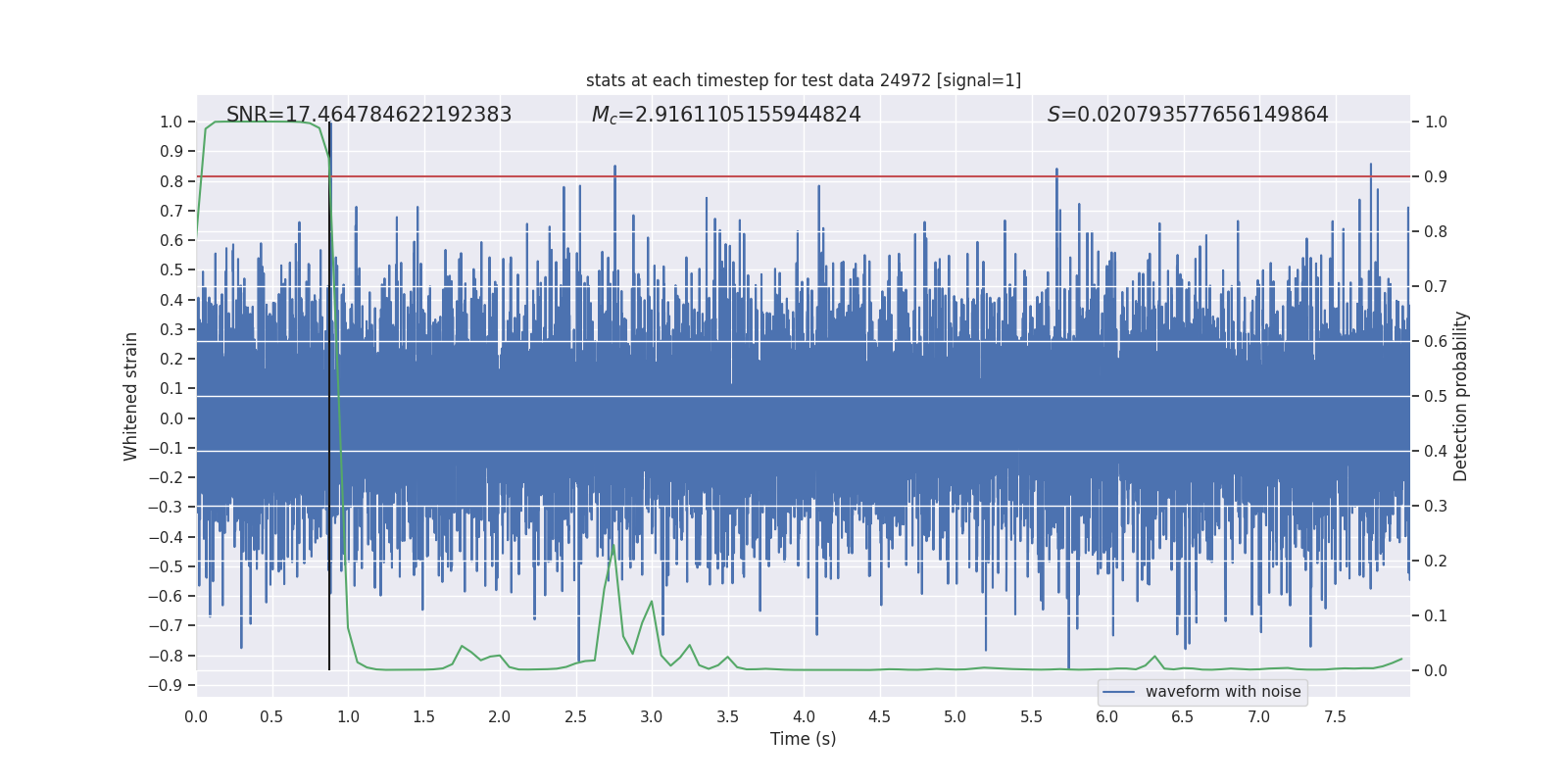The image size is (1568, 784).
Task: Click the plot title for test data 24972
Action: (x=803, y=80)
